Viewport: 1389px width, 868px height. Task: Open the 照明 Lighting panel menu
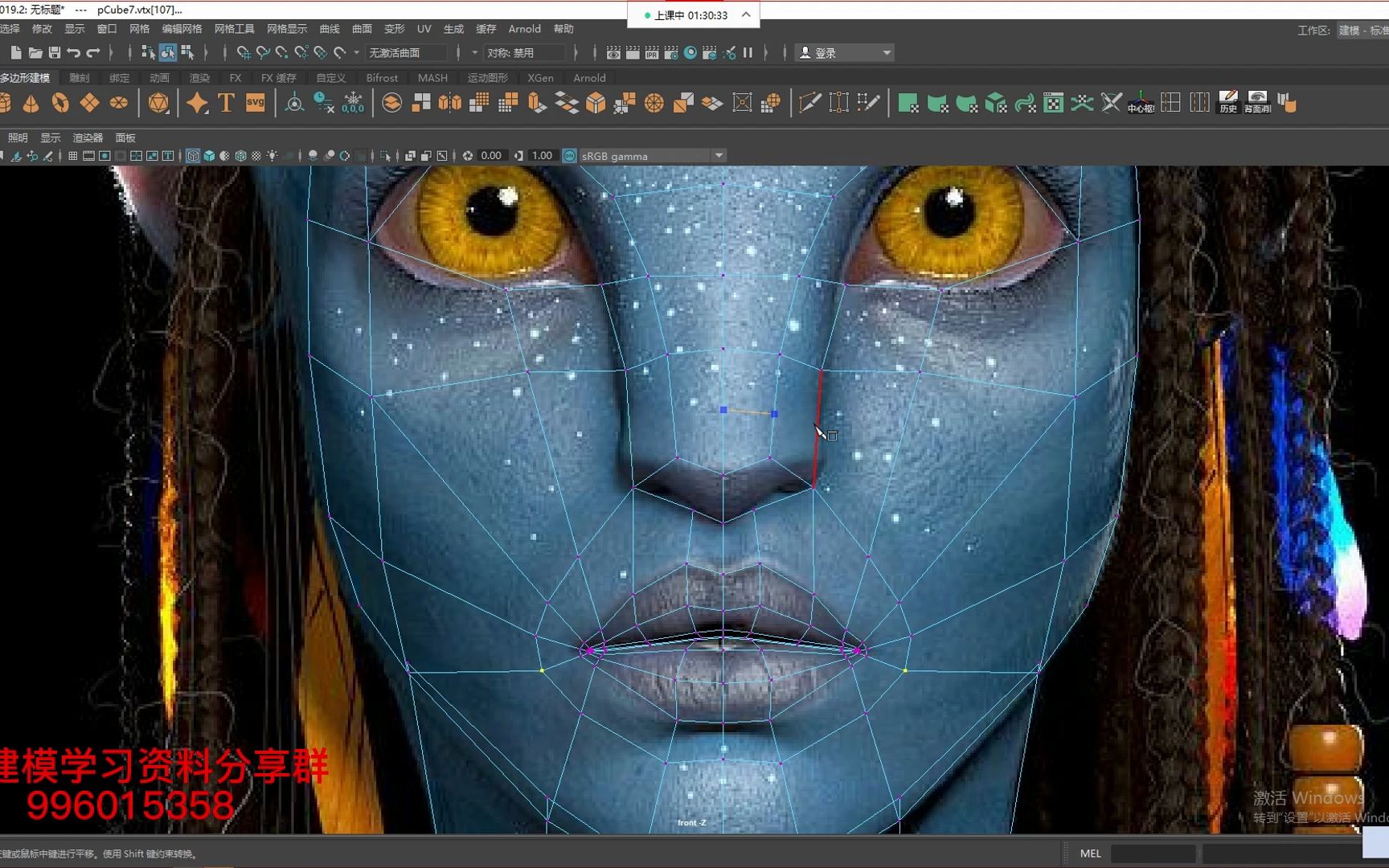coord(18,138)
